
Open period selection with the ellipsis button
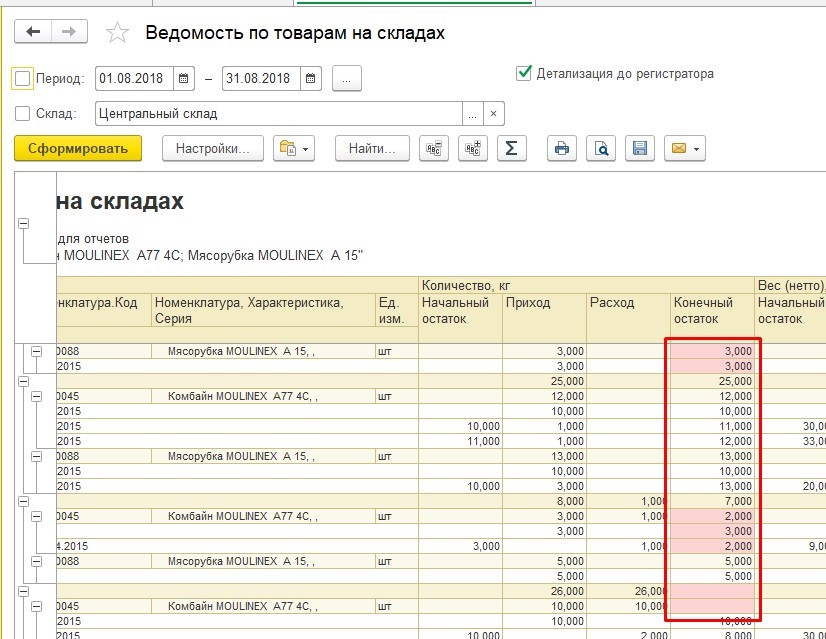coord(346,78)
